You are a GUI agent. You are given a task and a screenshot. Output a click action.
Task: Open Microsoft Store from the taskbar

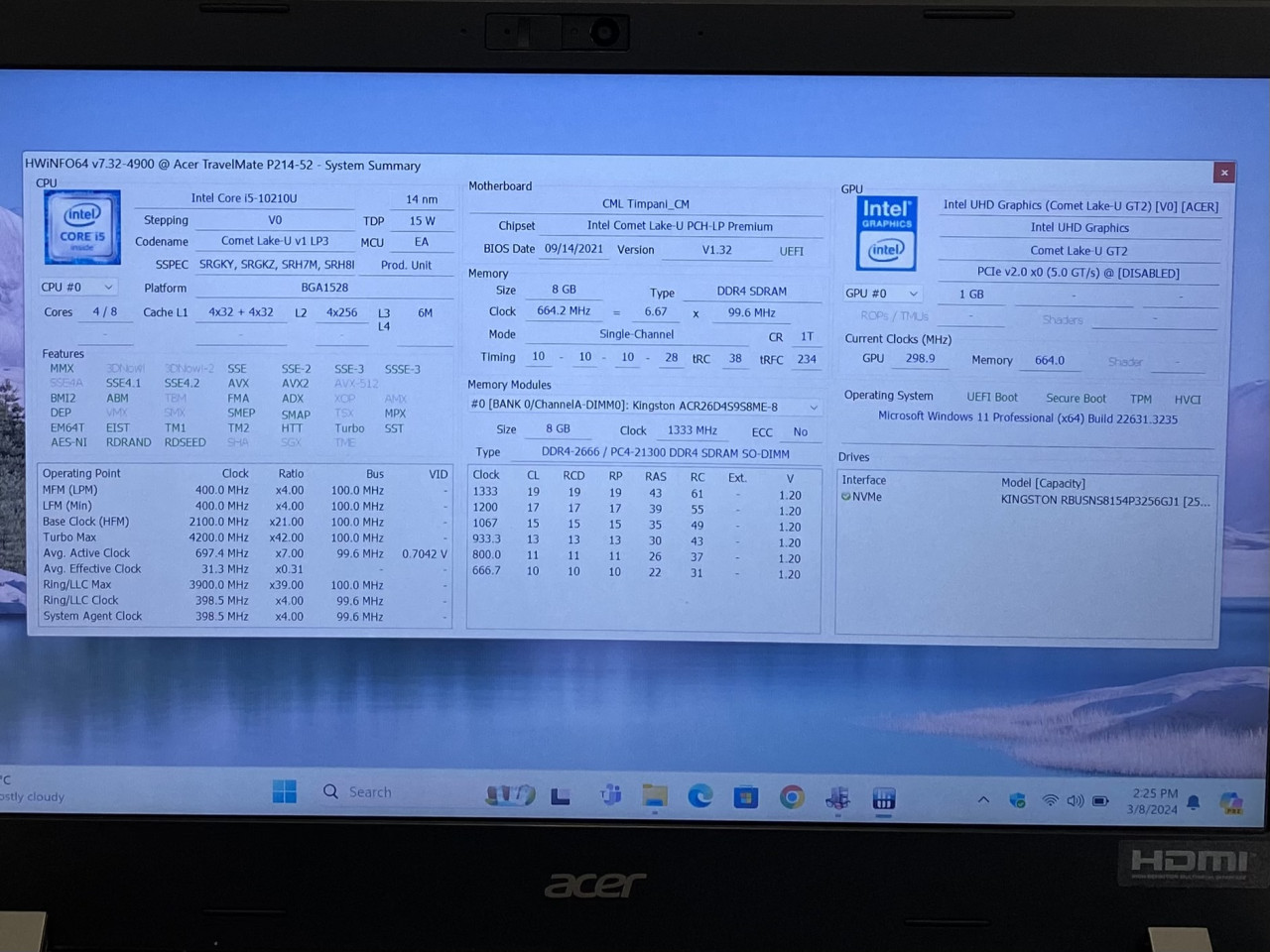(x=746, y=797)
